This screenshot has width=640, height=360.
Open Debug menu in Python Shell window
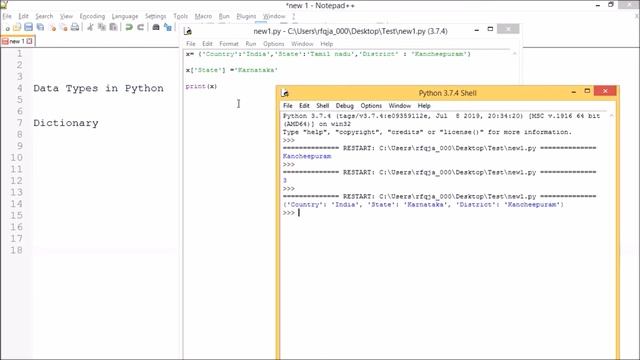(344, 106)
